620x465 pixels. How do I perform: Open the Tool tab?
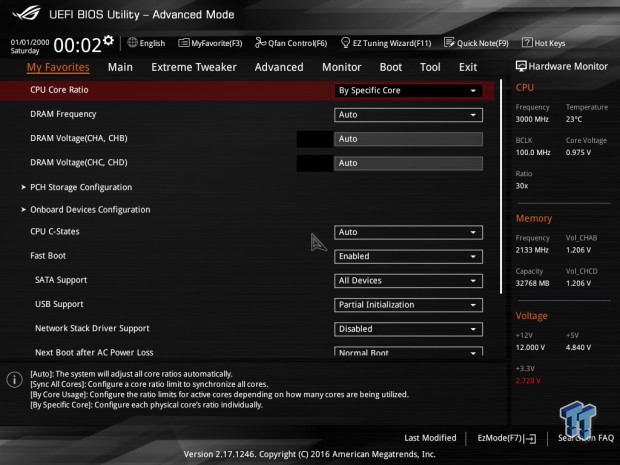click(x=430, y=67)
